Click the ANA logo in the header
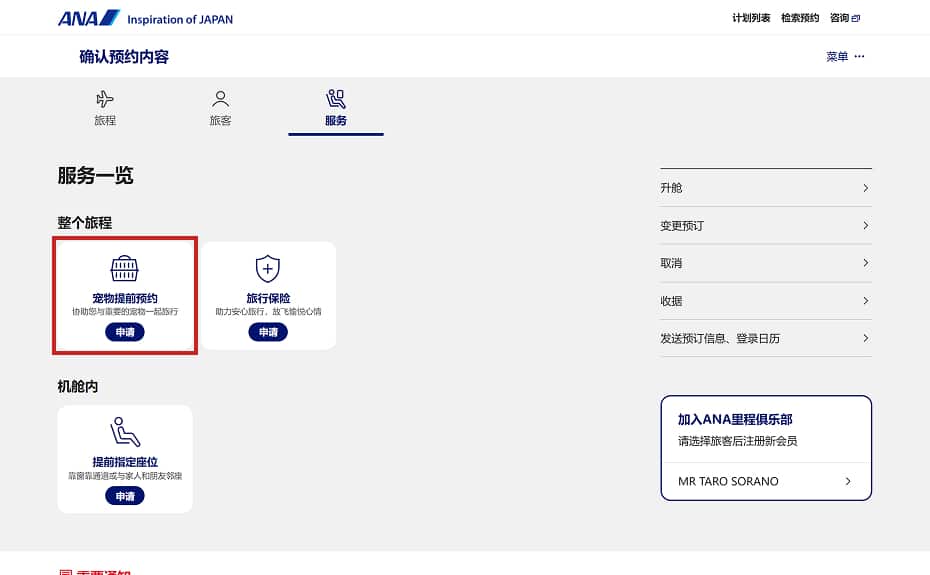Screen dimensions: 930x575 coord(89,18)
